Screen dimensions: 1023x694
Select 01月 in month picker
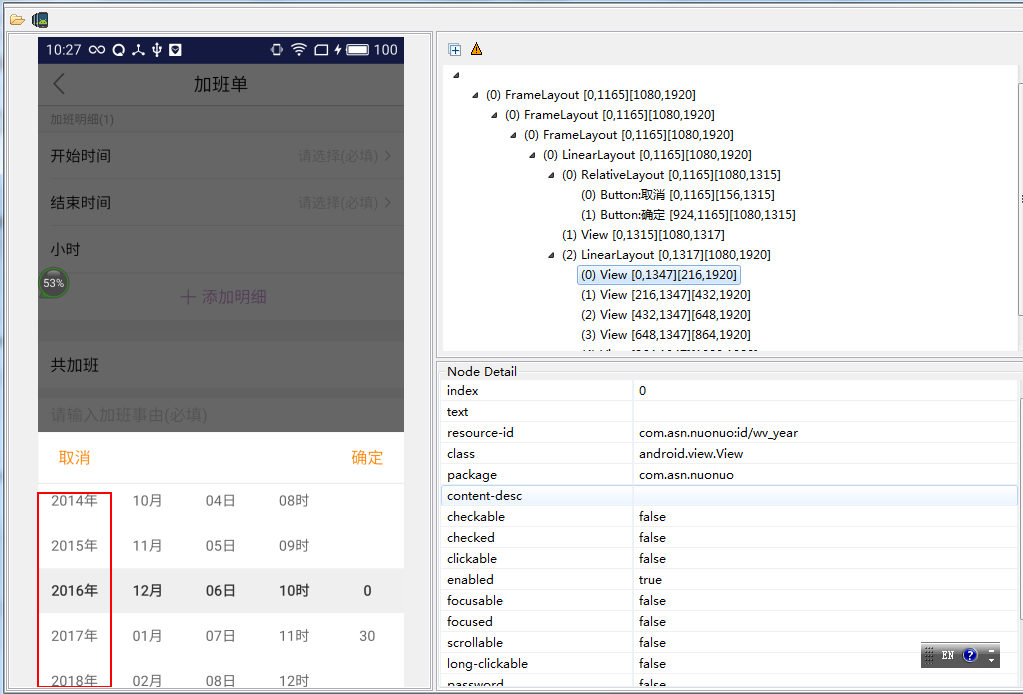pos(147,636)
